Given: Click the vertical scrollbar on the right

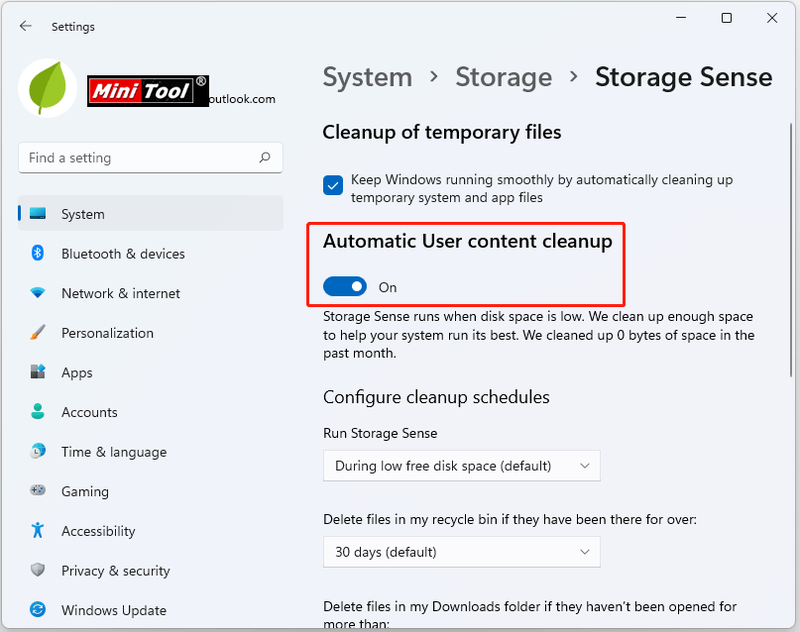Looking at the screenshot, I should click(791, 250).
